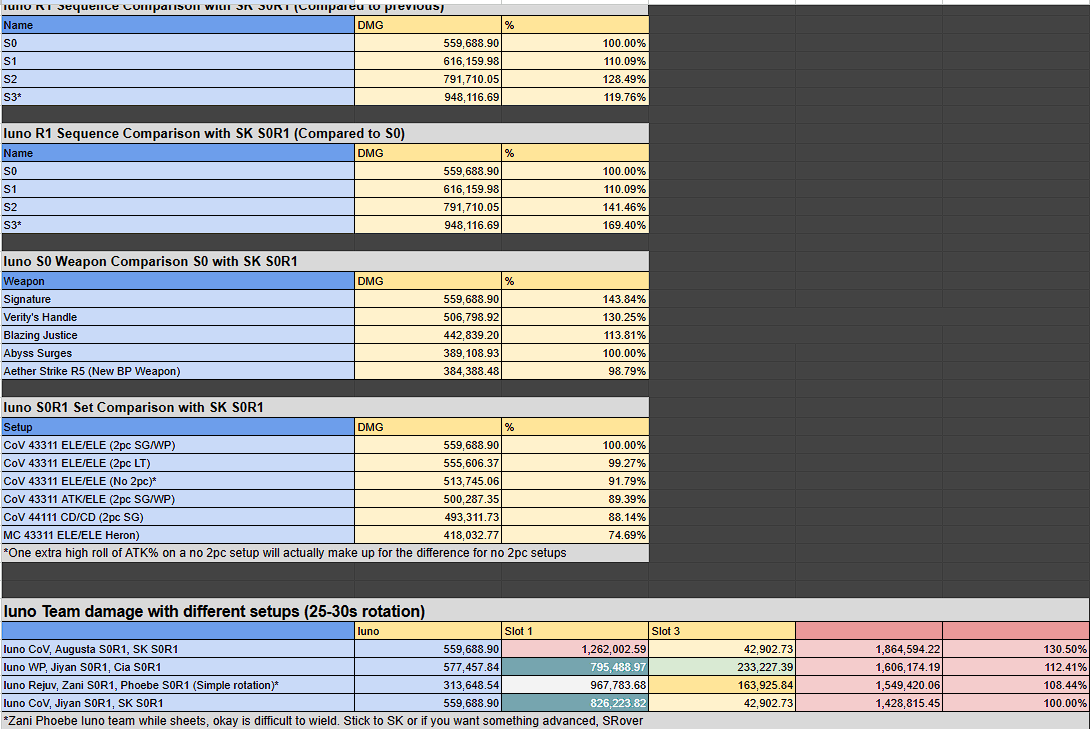This screenshot has width=1090, height=729.
Task: Click the 1,864,594.22 total cell
Action: 869,649
